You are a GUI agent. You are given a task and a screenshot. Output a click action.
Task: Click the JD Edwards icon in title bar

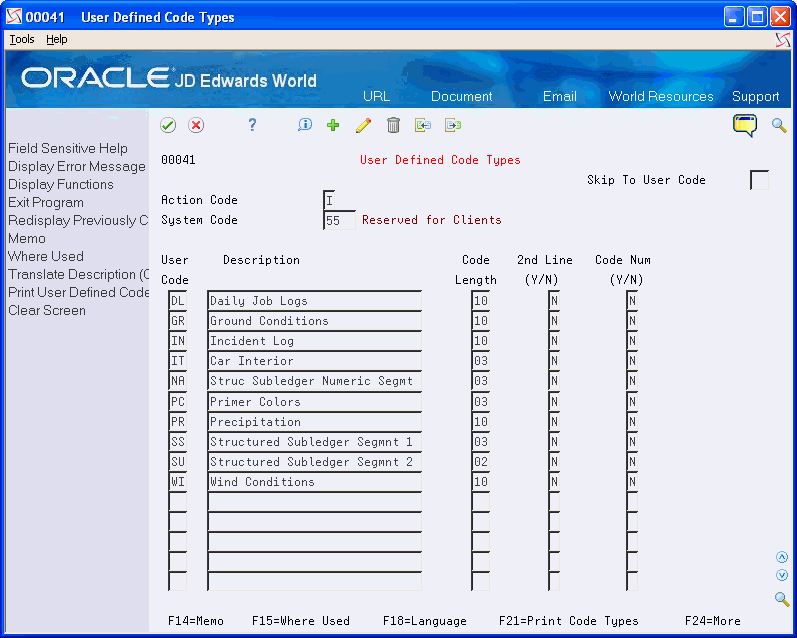[x=14, y=17]
